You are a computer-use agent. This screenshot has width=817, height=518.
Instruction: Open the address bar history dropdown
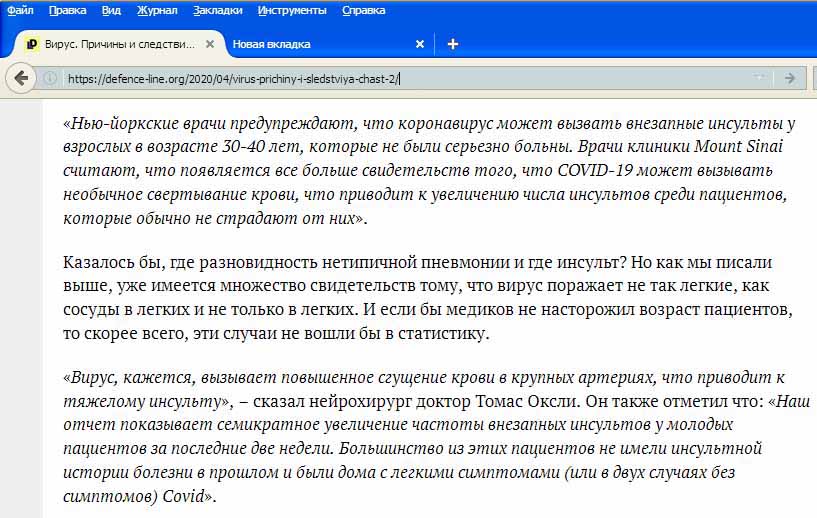(x=760, y=78)
